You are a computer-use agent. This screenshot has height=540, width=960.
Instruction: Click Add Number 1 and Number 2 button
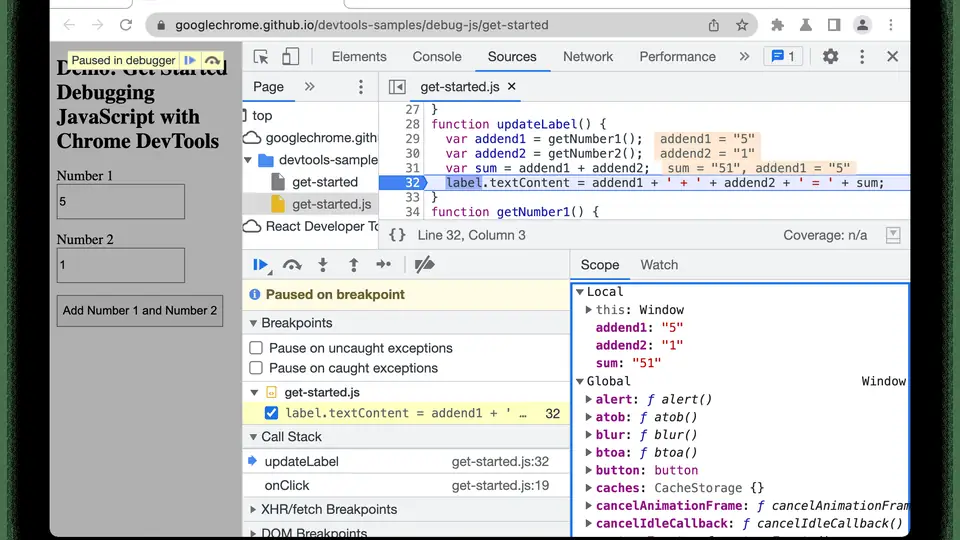pyautogui.click(x=140, y=311)
